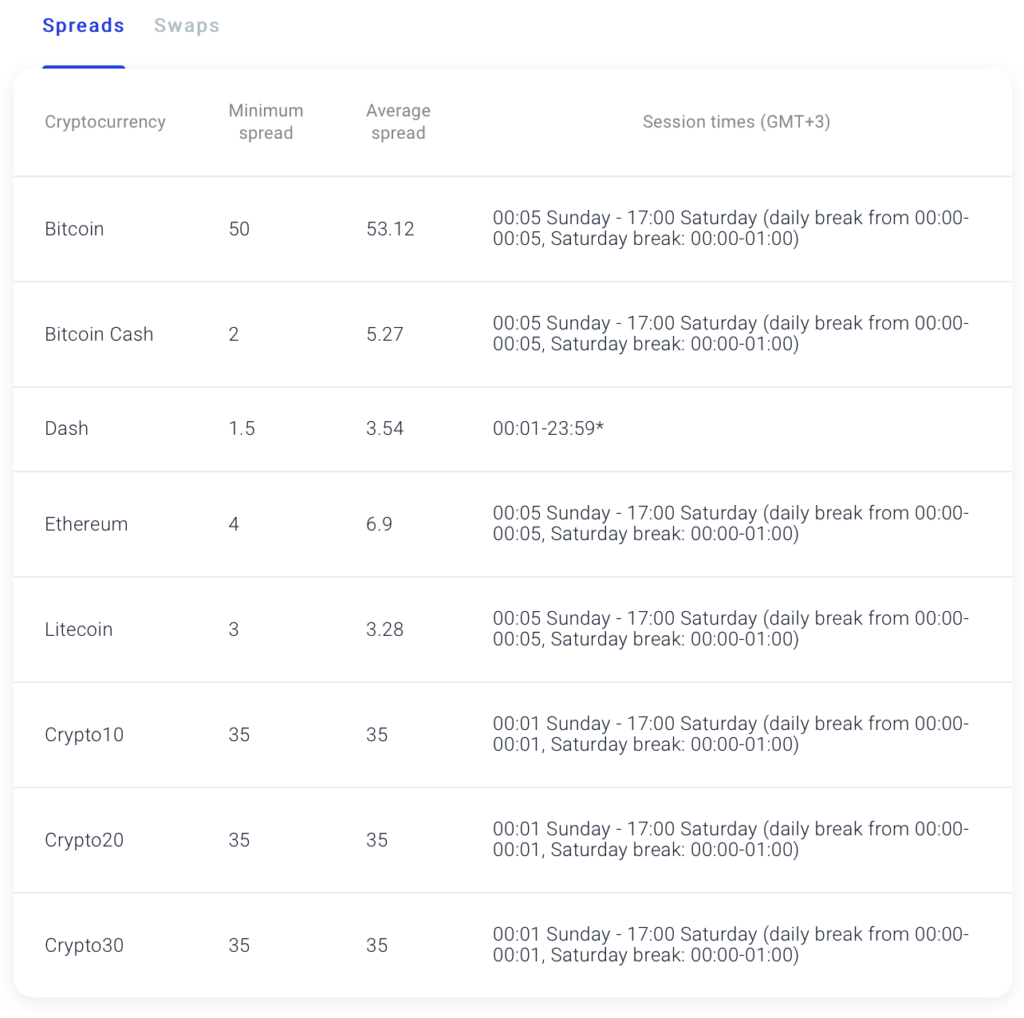This screenshot has height=1018, width=1024.
Task: Click Litecoin session times text
Action: (731, 629)
